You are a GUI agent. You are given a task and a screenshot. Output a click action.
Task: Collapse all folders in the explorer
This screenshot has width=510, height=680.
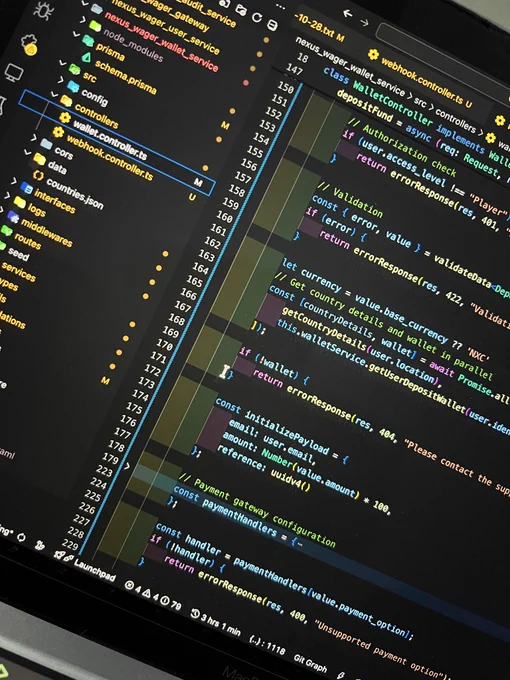tap(272, 25)
